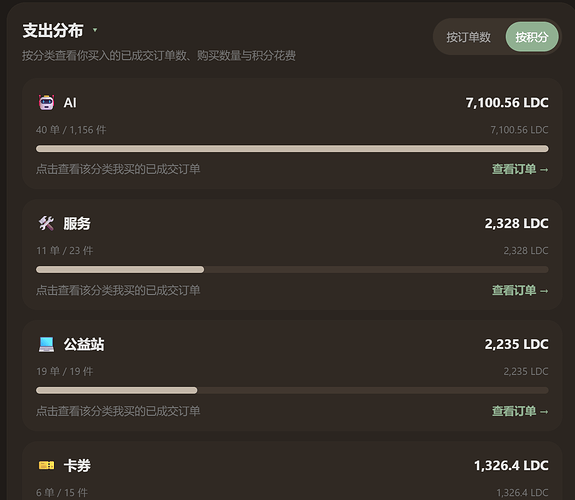575x500 pixels.
Task: Select the 卡券 category title
Action: pyautogui.click(x=77, y=465)
